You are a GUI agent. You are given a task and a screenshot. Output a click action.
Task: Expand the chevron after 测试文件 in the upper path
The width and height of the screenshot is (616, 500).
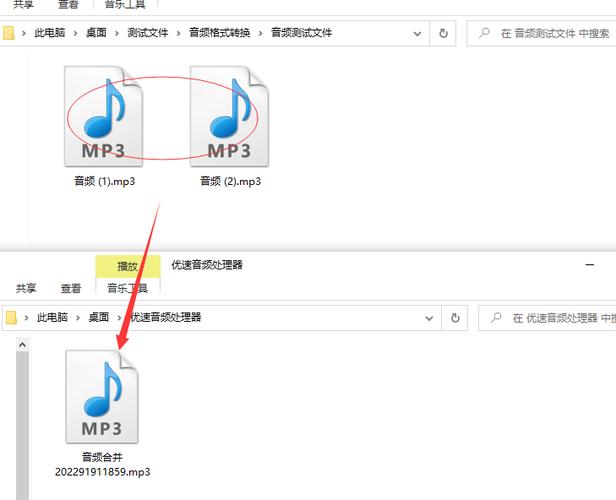pyautogui.click(x=178, y=33)
